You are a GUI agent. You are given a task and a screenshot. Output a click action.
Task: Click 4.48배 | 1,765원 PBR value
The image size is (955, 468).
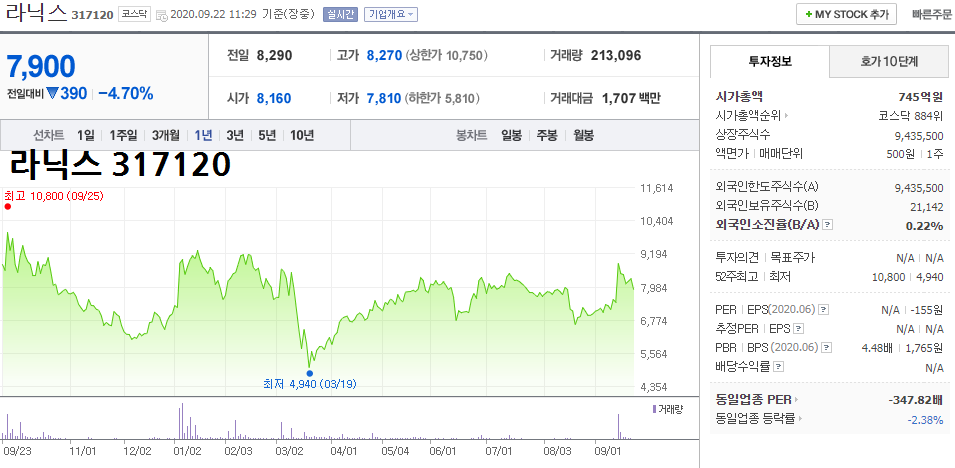point(903,348)
